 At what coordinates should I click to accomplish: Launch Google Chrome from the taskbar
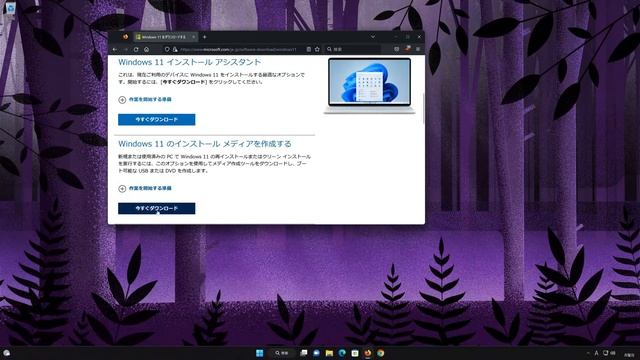coord(380,353)
